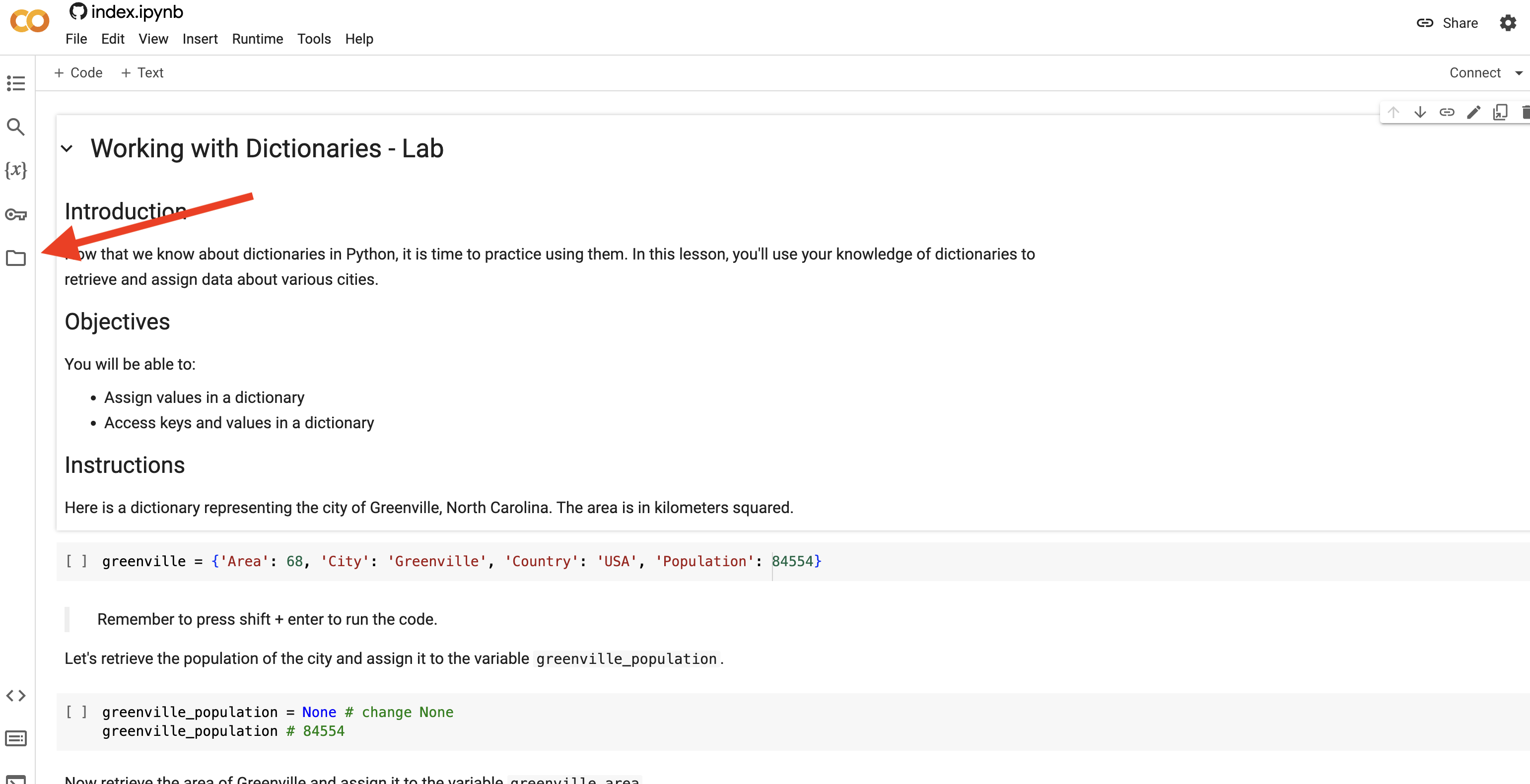The width and height of the screenshot is (1530, 784).
Task: Run the greenville dictionary cell
Action: pyautogui.click(x=77, y=561)
